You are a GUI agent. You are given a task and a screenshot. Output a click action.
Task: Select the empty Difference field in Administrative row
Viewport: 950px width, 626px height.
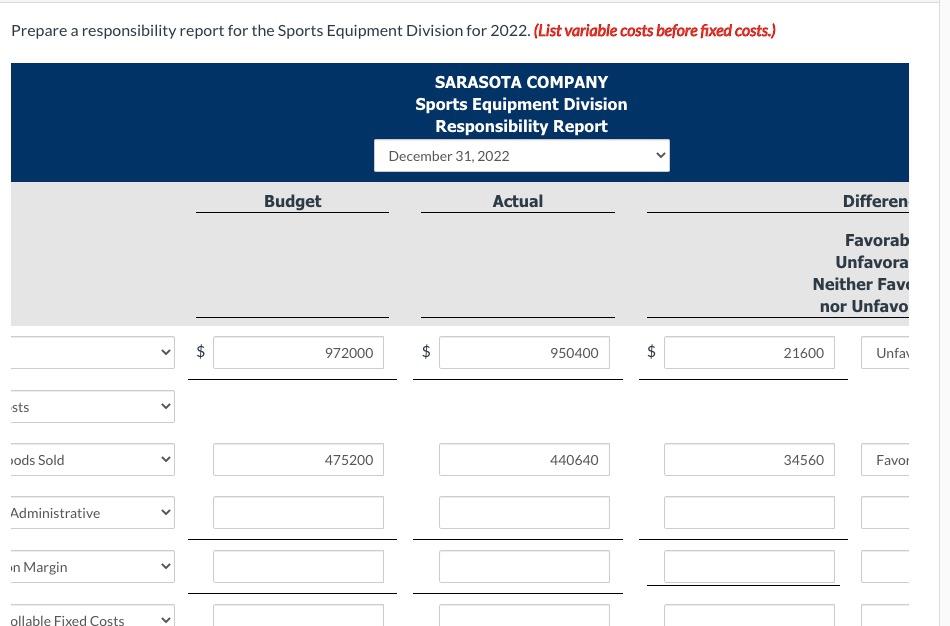(x=749, y=513)
